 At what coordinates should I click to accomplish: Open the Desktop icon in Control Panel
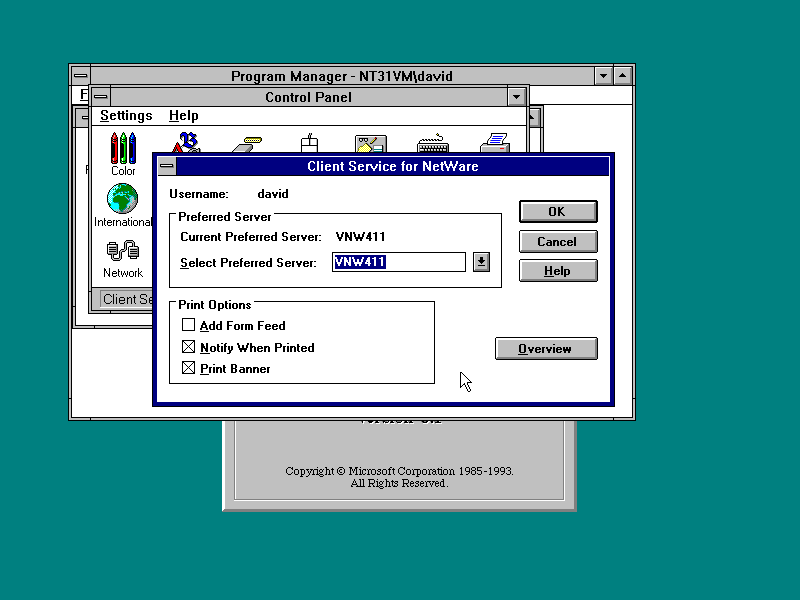click(371, 144)
